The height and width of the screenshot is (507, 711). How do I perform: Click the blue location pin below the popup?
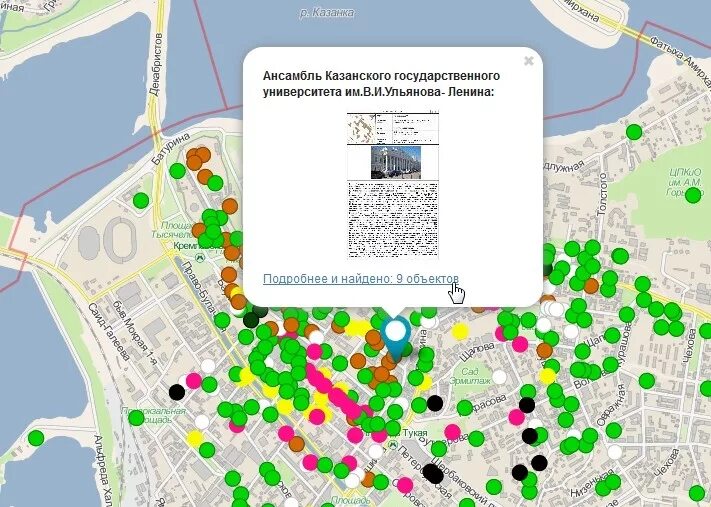[x=395, y=339]
